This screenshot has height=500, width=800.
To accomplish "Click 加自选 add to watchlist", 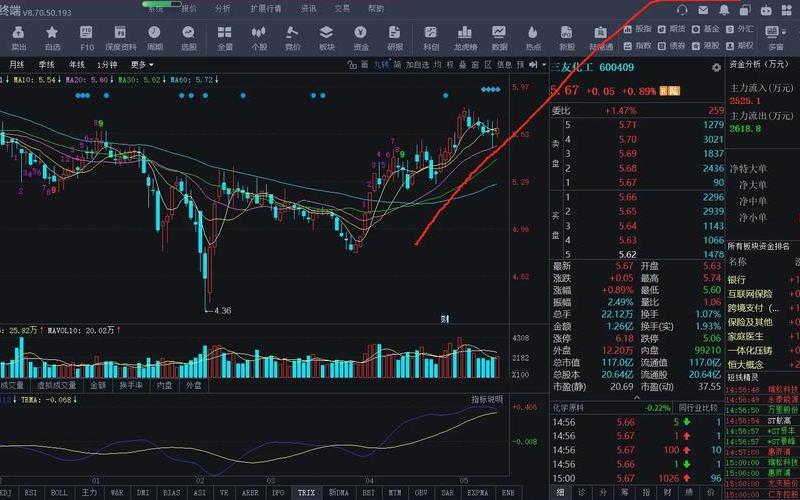I will 417,65.
